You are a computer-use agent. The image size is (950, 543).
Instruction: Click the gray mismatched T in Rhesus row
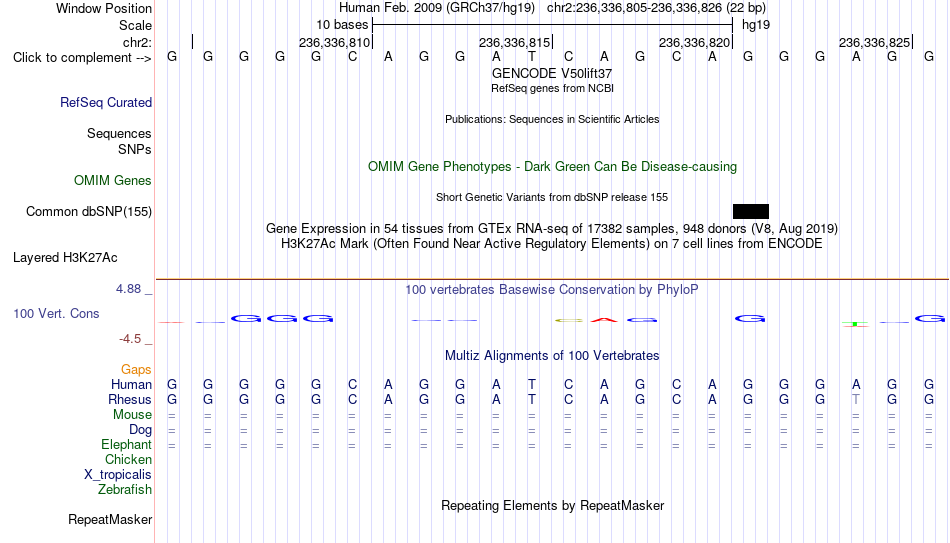tap(856, 399)
